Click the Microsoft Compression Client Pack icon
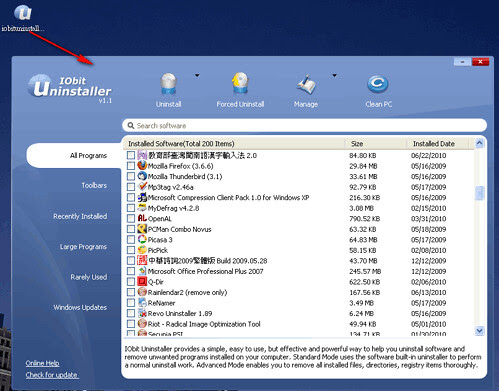The image size is (499, 391). pos(142,197)
